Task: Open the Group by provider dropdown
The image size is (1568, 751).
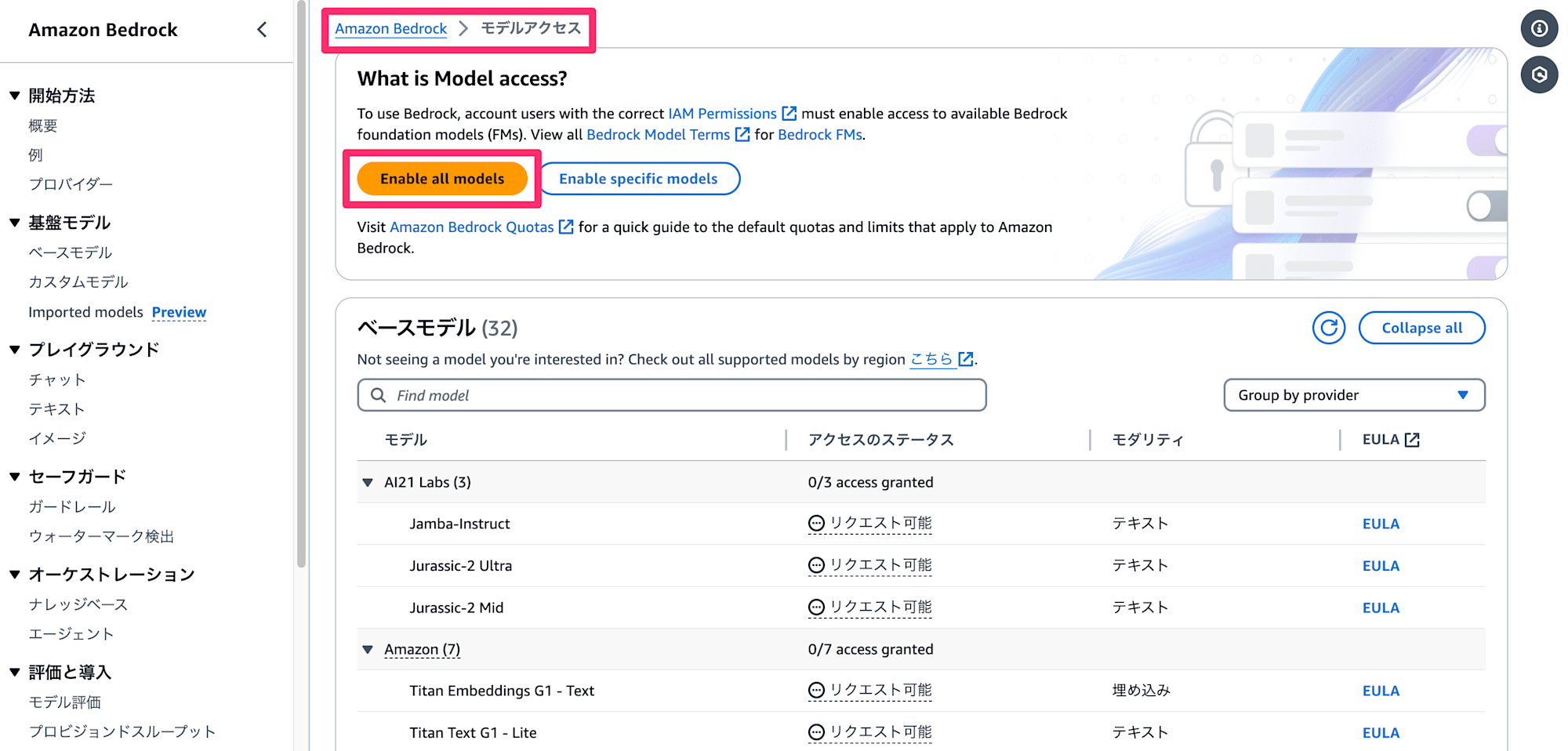Action: click(x=1354, y=395)
